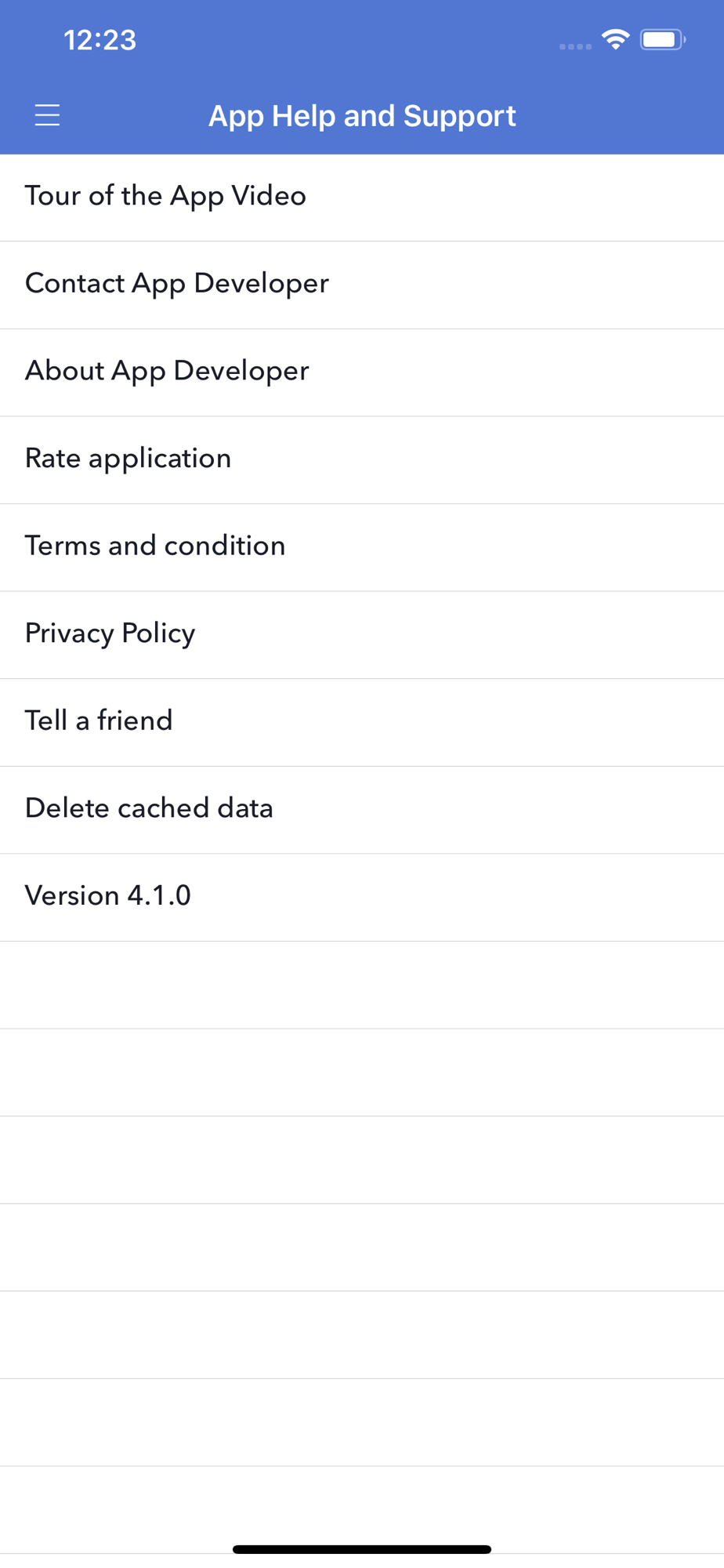Tap the cellular signal dots

(x=575, y=46)
